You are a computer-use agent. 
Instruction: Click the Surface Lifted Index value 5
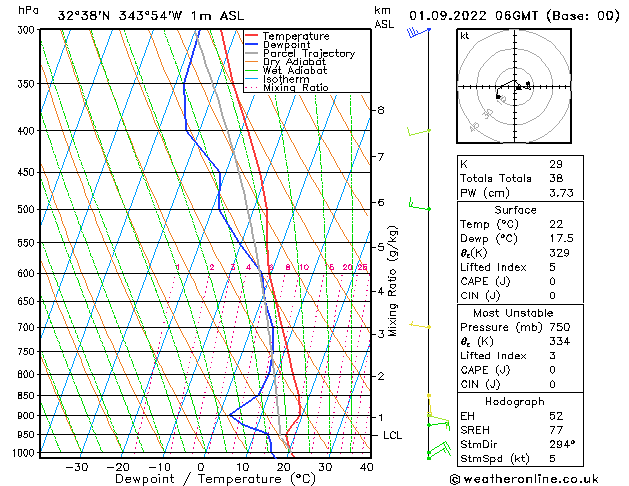pyautogui.click(x=552, y=267)
